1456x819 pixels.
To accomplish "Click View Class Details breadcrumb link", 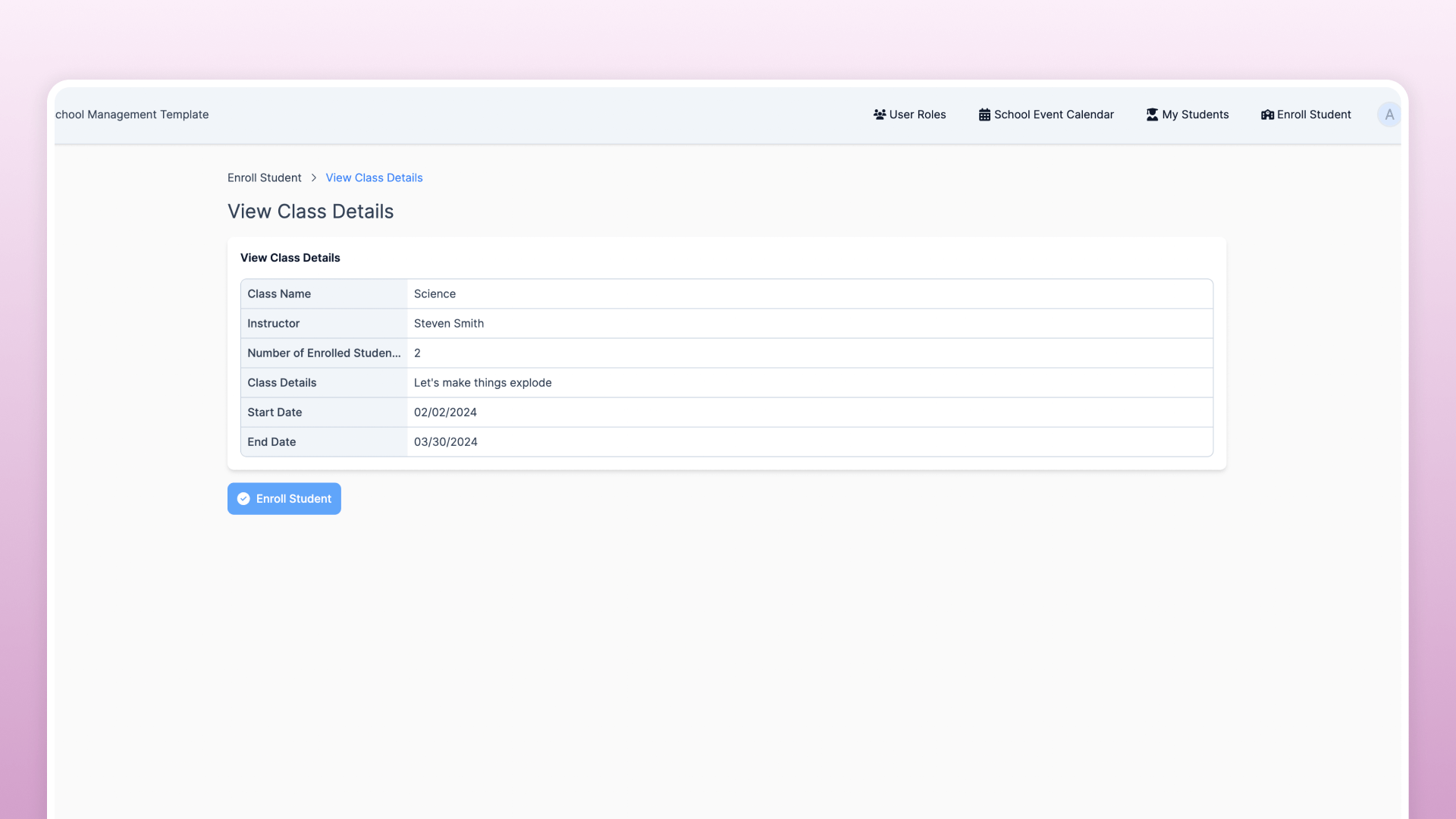I will click(x=374, y=177).
